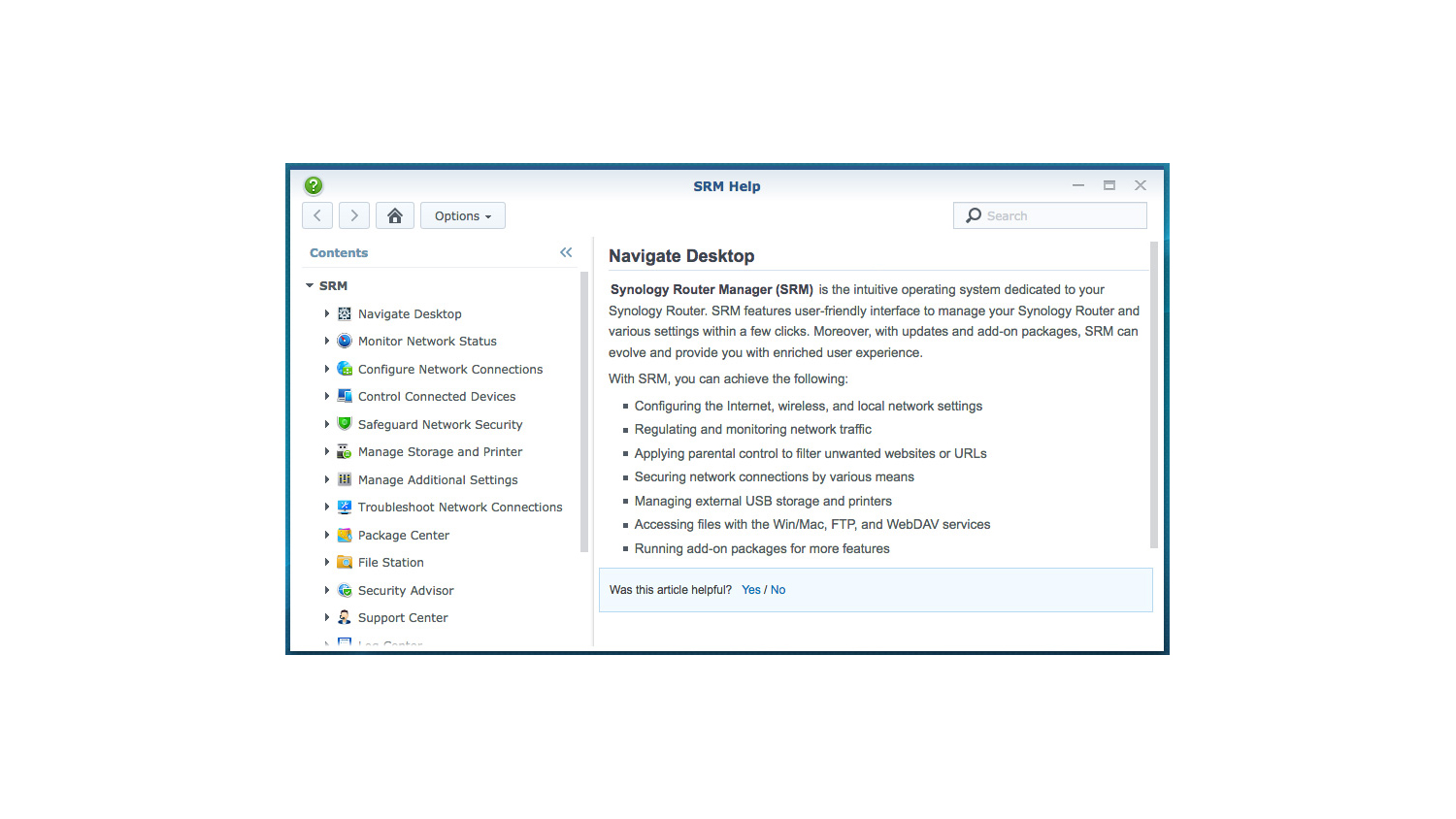Click the Search input field
This screenshot has width=1456, height=819.
tap(1050, 215)
